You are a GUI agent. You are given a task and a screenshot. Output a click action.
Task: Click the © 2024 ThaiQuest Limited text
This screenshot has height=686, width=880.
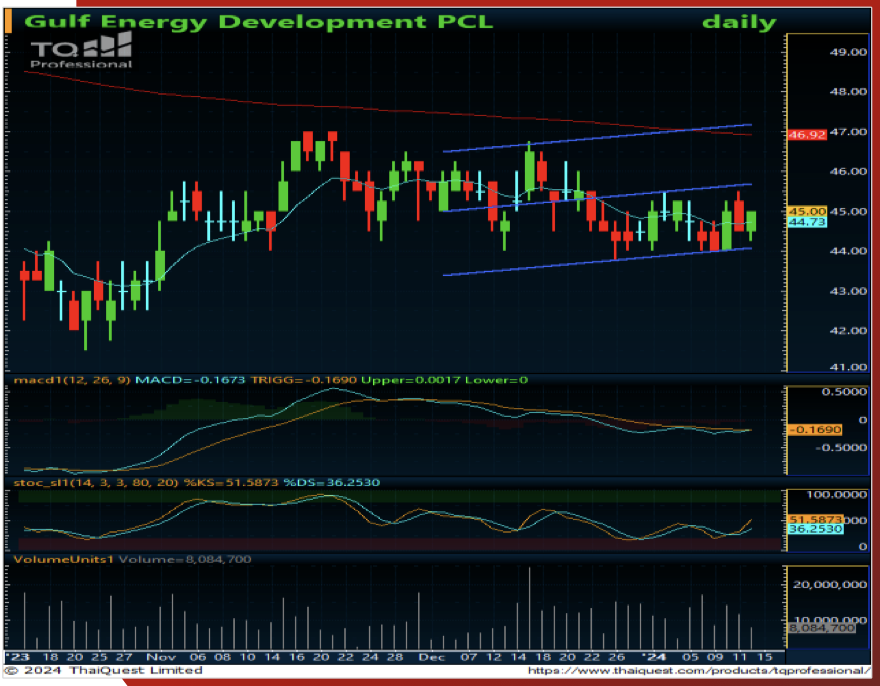[104, 671]
